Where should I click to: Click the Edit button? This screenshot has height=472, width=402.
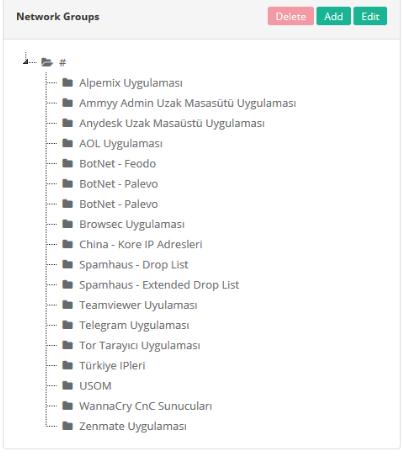(x=370, y=16)
